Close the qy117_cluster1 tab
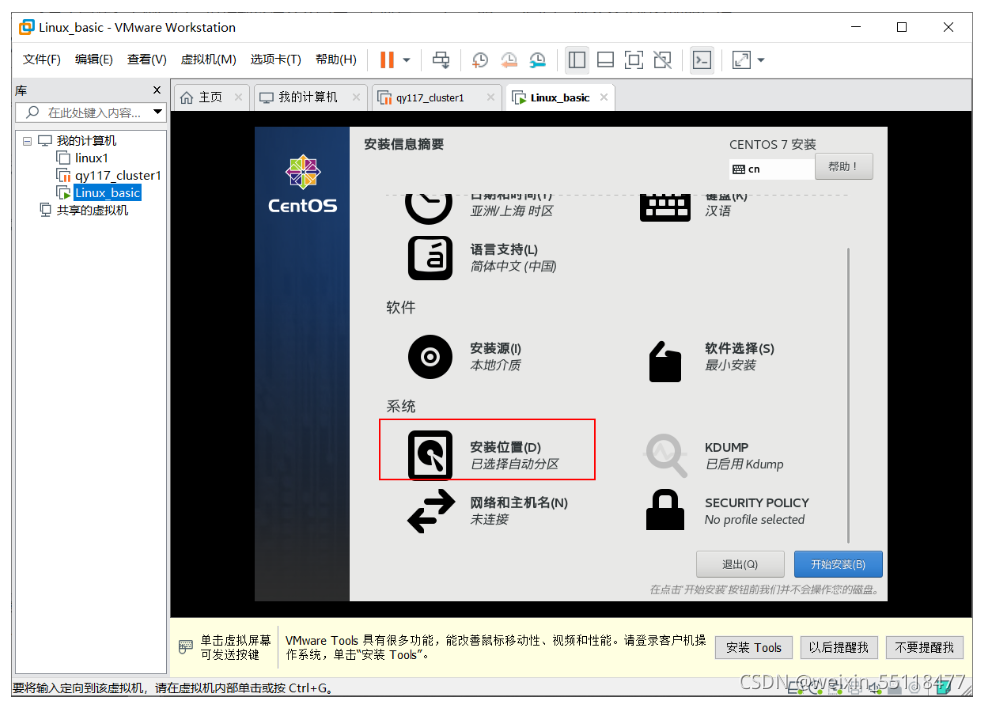Viewport: 981px width, 702px height. [x=490, y=97]
